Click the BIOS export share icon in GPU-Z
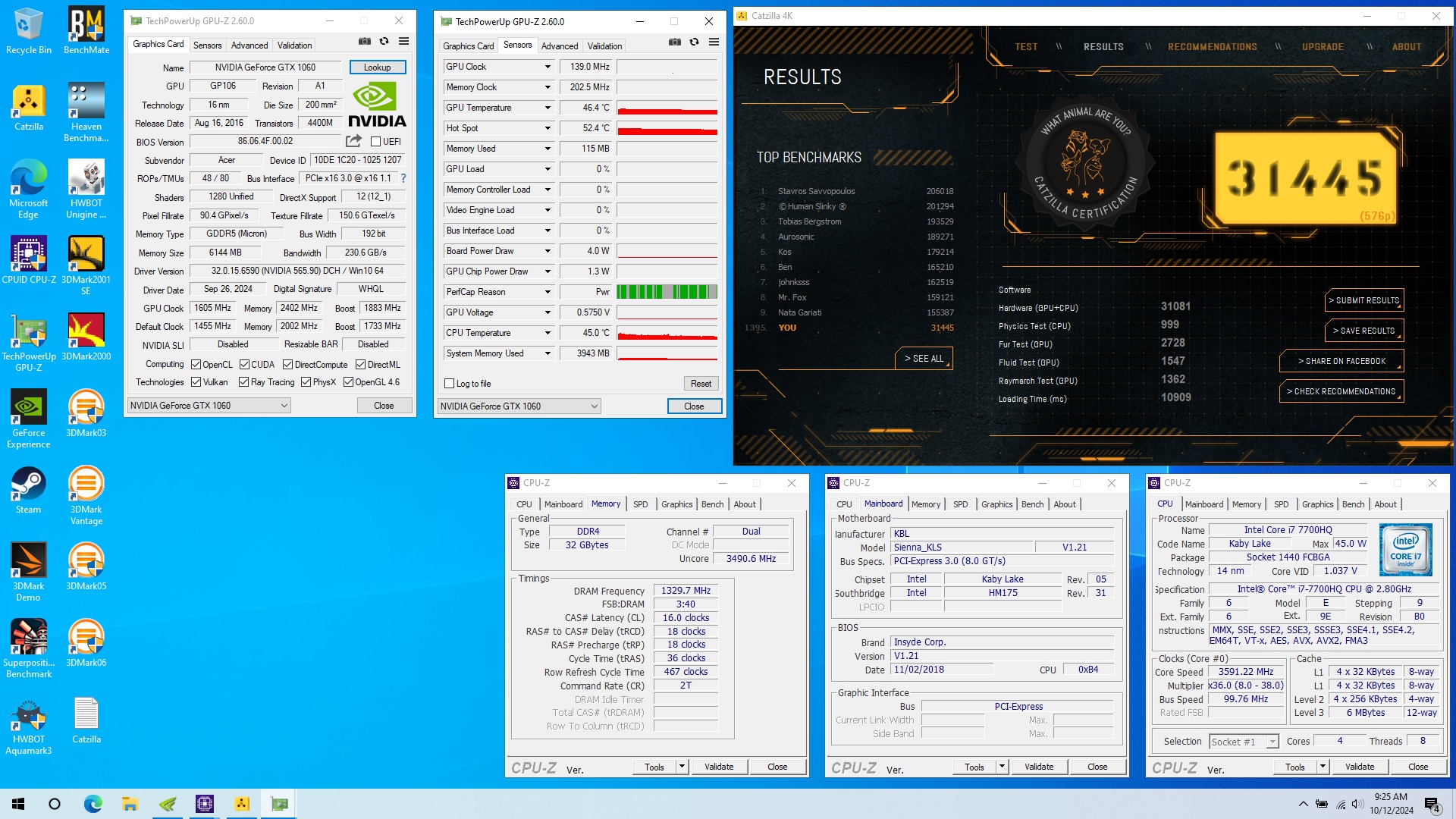 pos(353,141)
